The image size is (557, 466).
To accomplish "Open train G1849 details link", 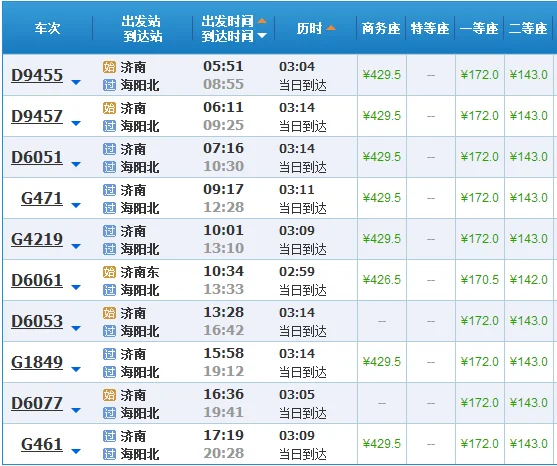I will [x=37, y=362].
